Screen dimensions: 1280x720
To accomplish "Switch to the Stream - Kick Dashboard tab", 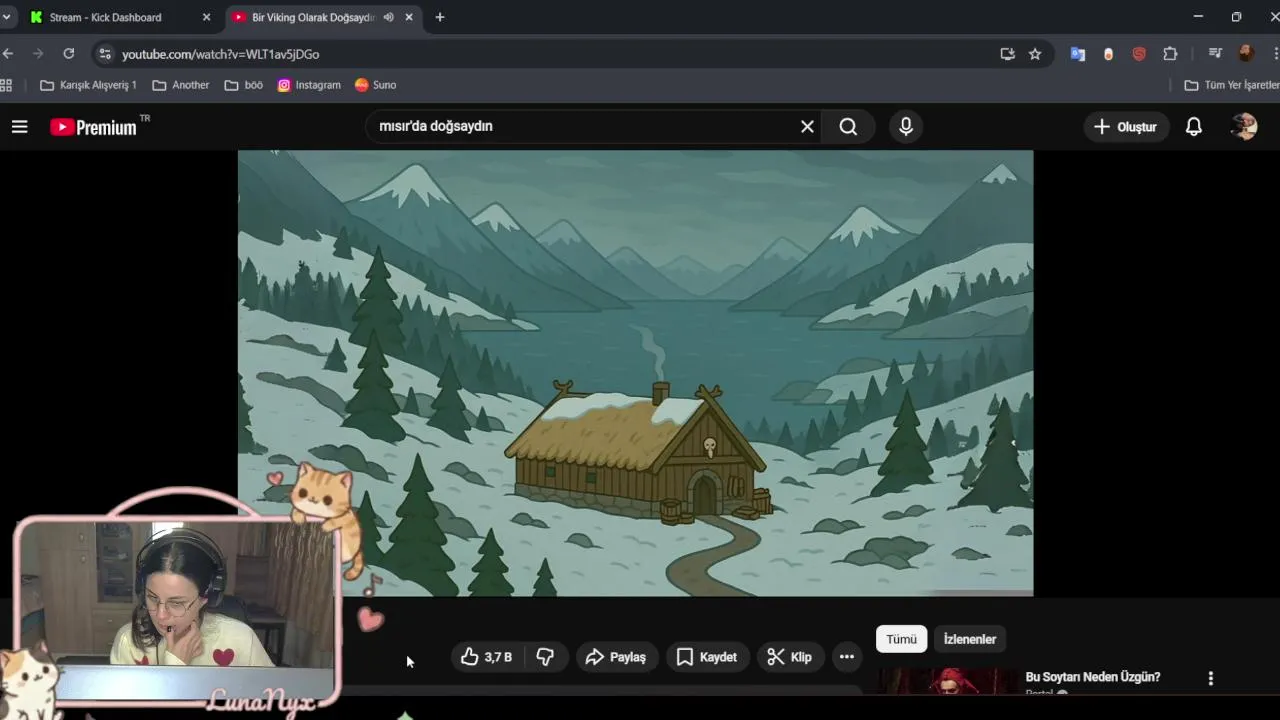I will pyautogui.click(x=105, y=17).
